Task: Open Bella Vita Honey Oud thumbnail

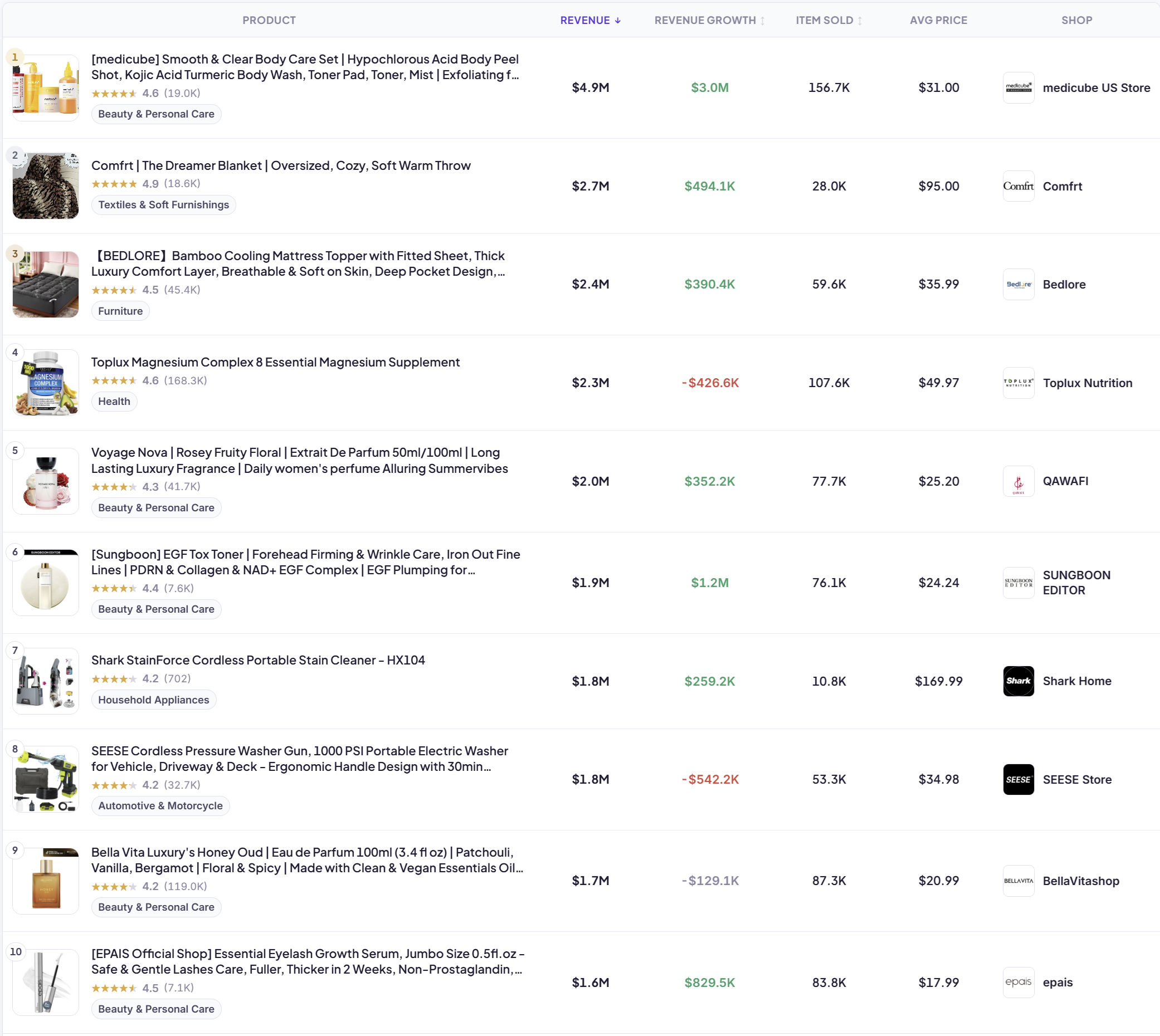Action: (46, 881)
